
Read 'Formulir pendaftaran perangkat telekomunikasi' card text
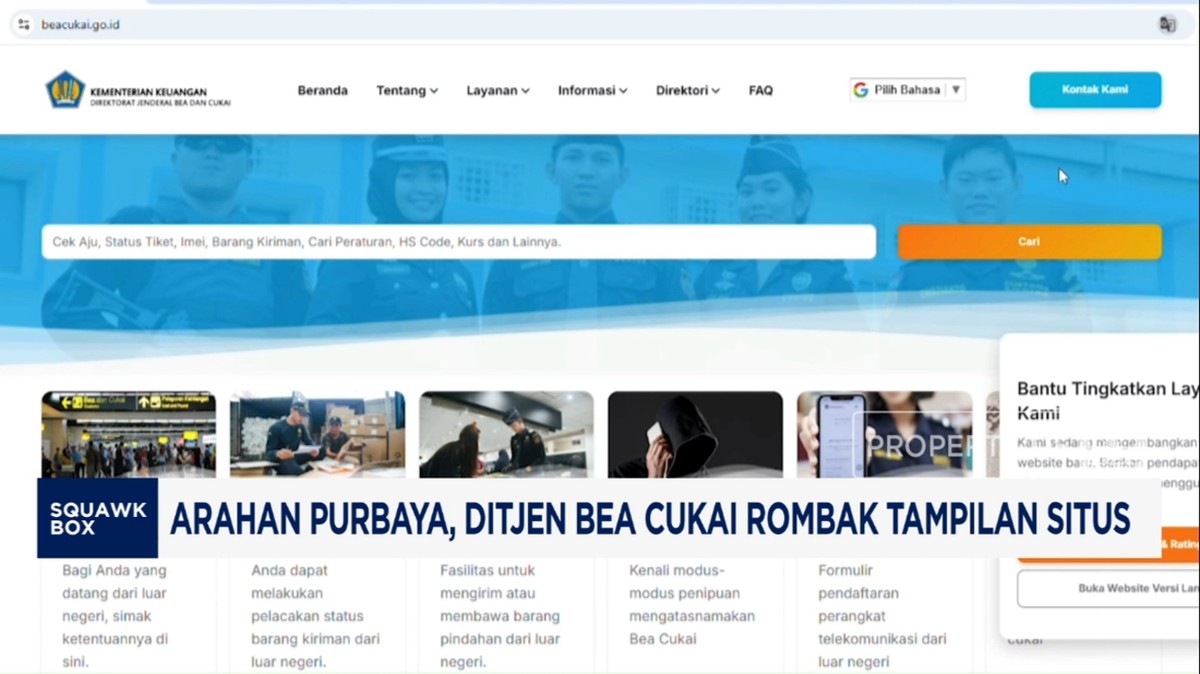point(882,616)
